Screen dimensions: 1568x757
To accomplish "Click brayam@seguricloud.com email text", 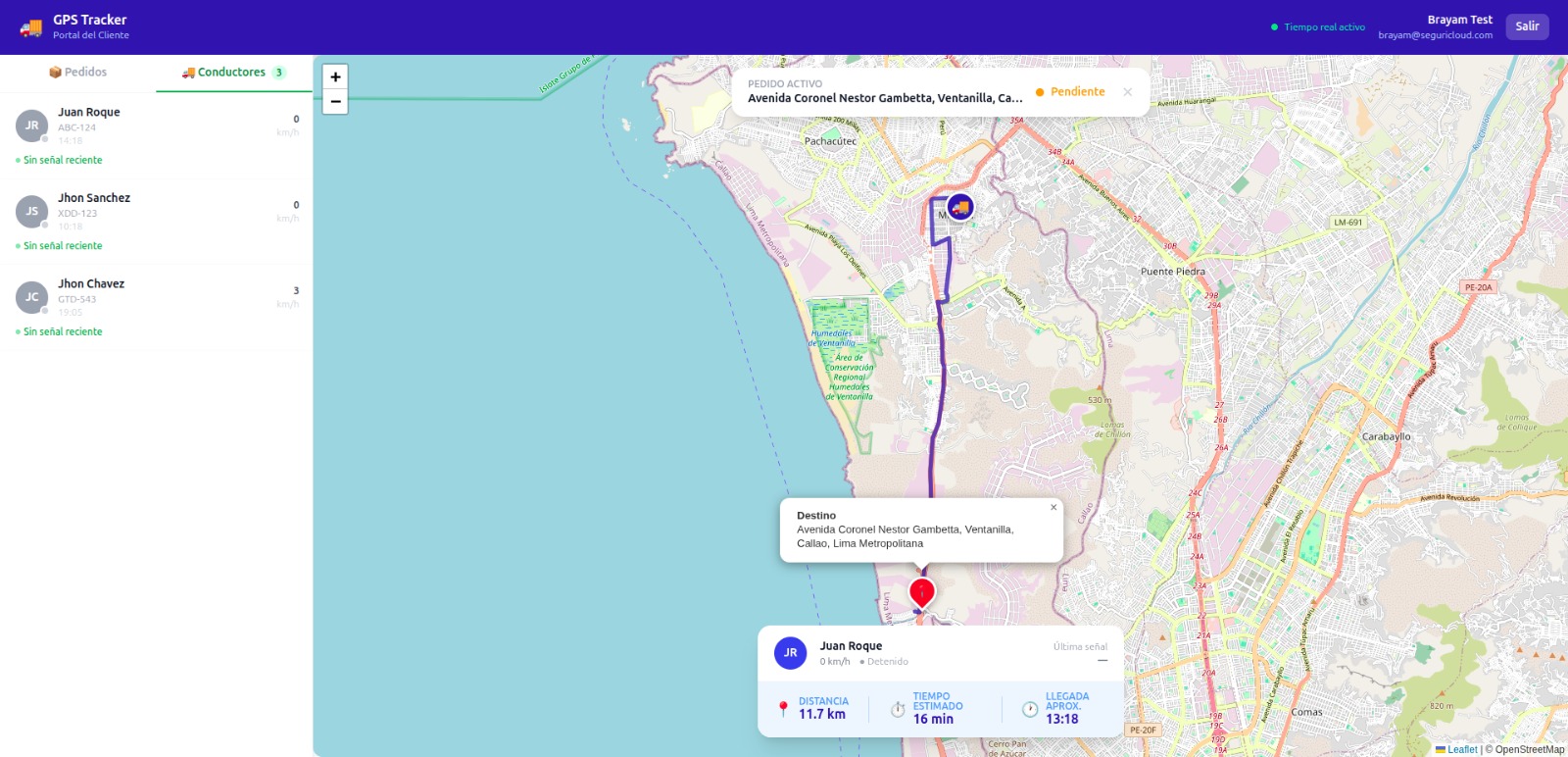I will click(x=1435, y=35).
